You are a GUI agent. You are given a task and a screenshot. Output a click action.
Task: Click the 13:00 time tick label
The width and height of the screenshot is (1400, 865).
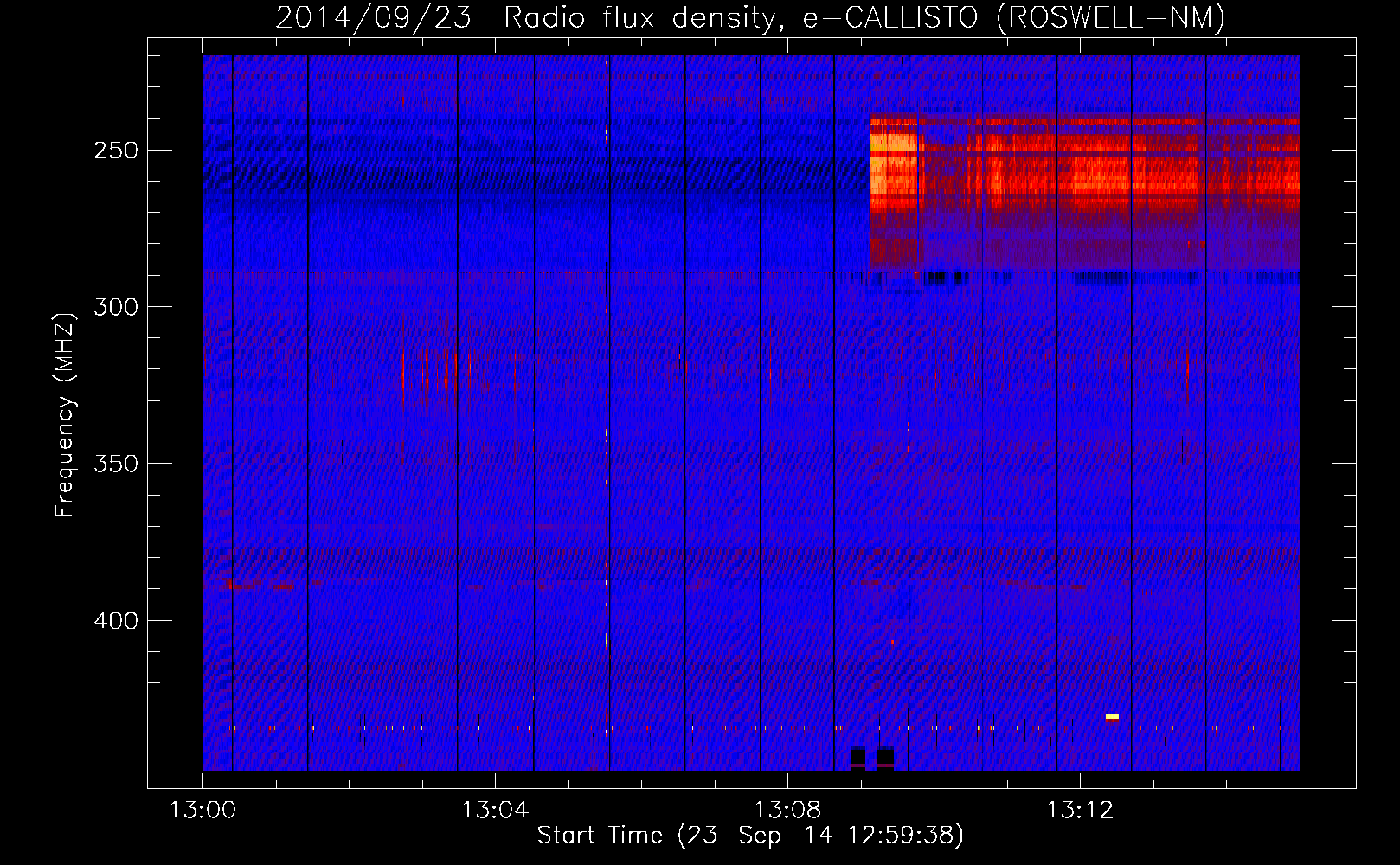point(202,811)
